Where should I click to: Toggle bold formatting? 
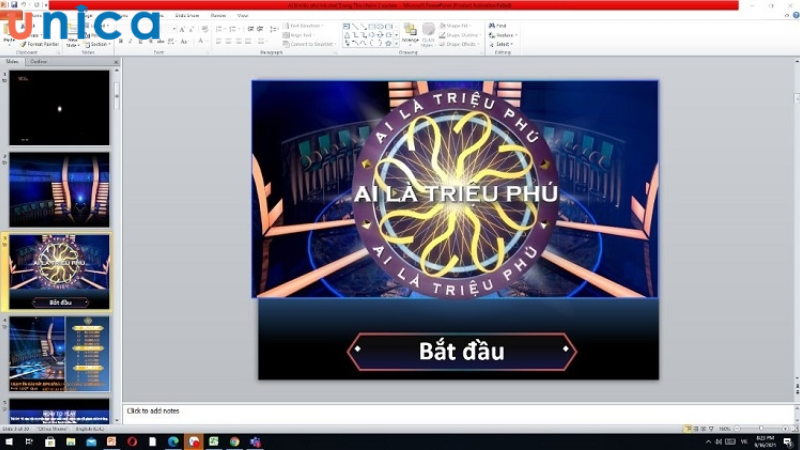pyautogui.click(x=120, y=42)
